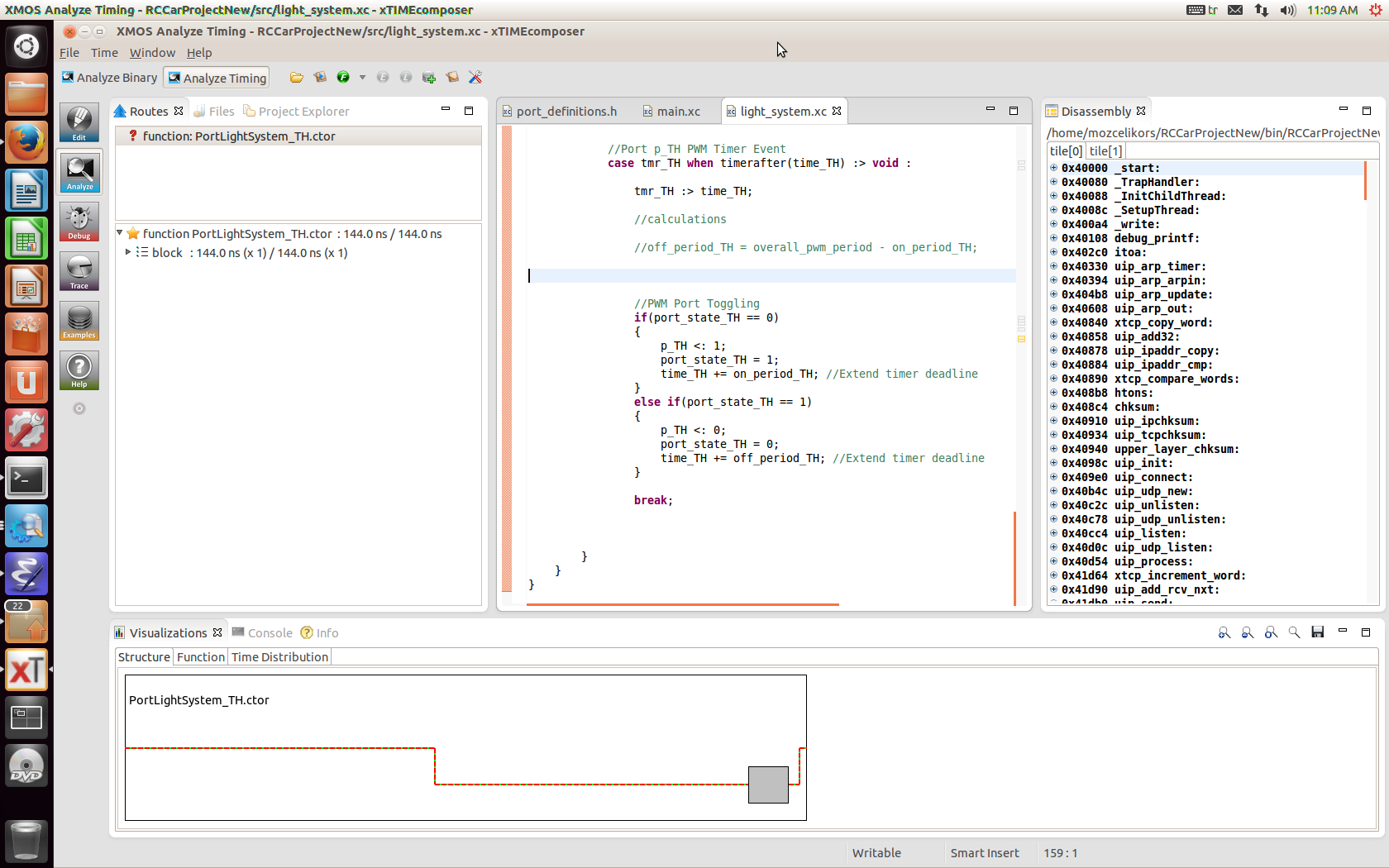Image resolution: width=1389 pixels, height=868 pixels.
Task: Zoom in on the Visualizations view
Action: coord(1224,632)
